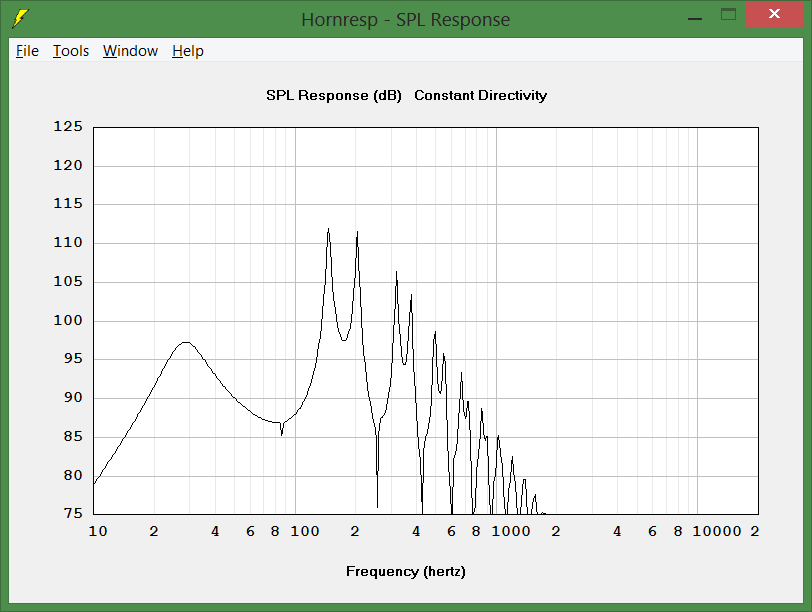Click the 110 dB y-axis label
This screenshot has height=612, width=812.
[x=68, y=242]
